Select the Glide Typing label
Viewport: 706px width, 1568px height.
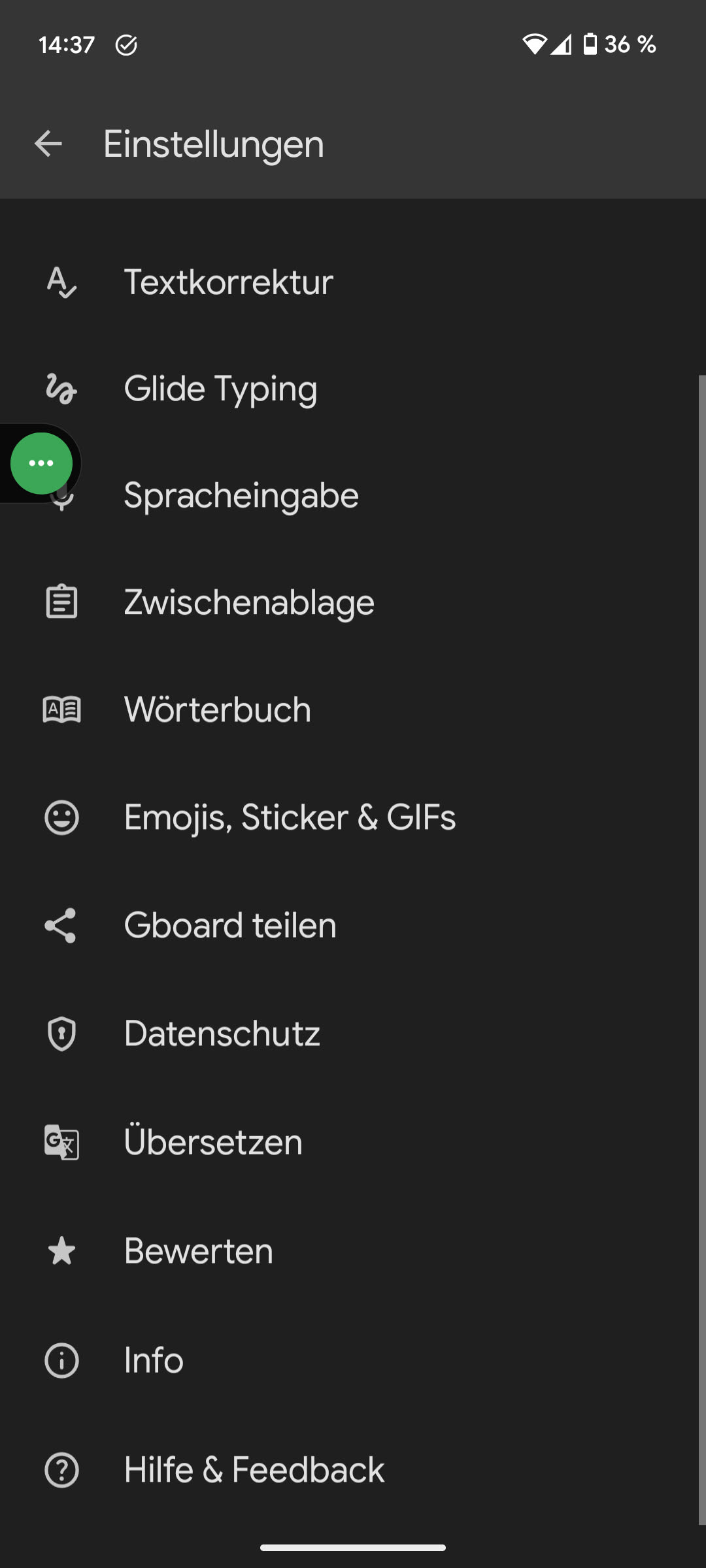(x=220, y=389)
